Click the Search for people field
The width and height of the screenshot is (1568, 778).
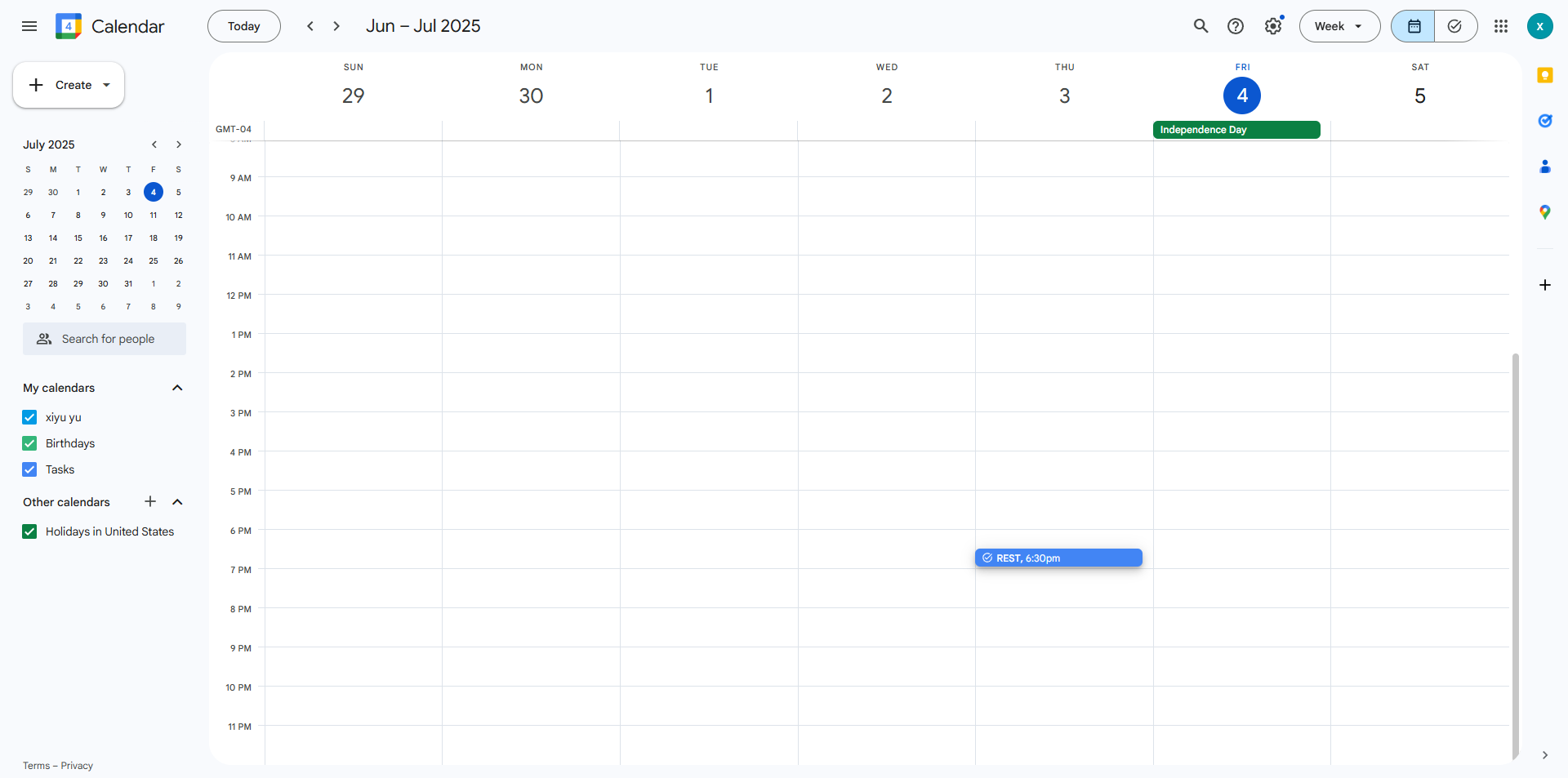point(105,339)
